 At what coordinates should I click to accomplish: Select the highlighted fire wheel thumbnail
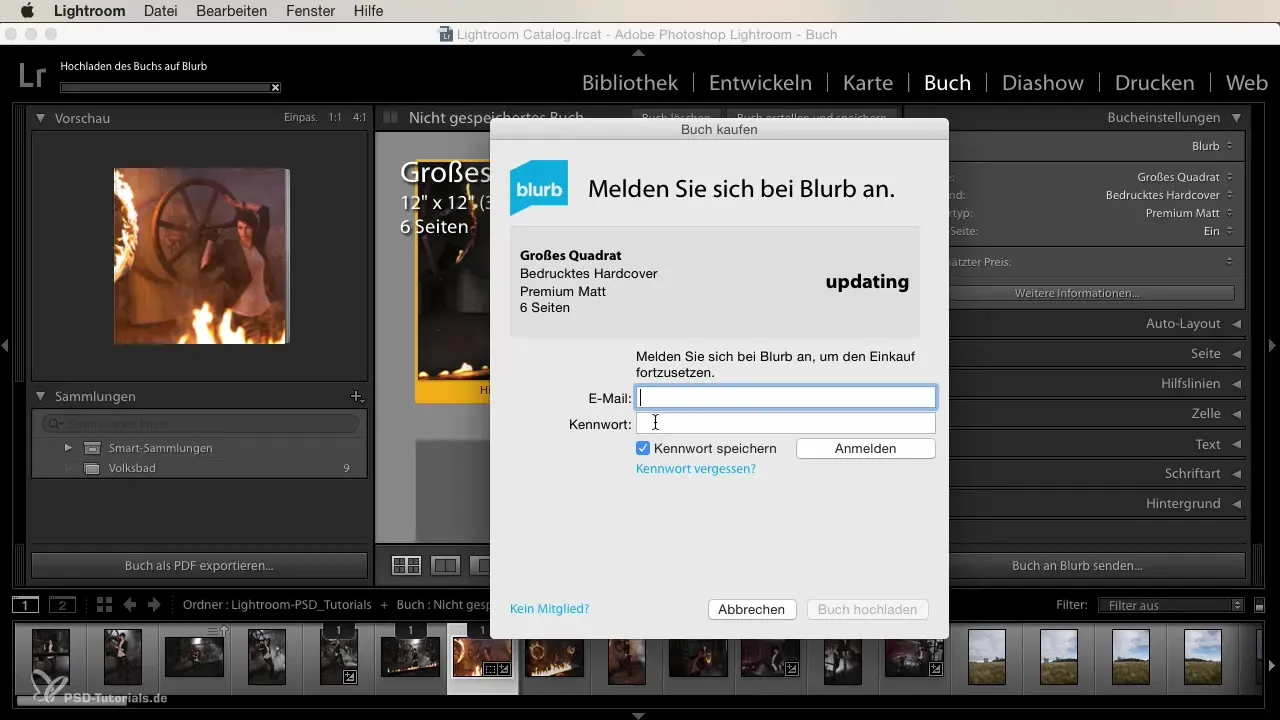(483, 658)
